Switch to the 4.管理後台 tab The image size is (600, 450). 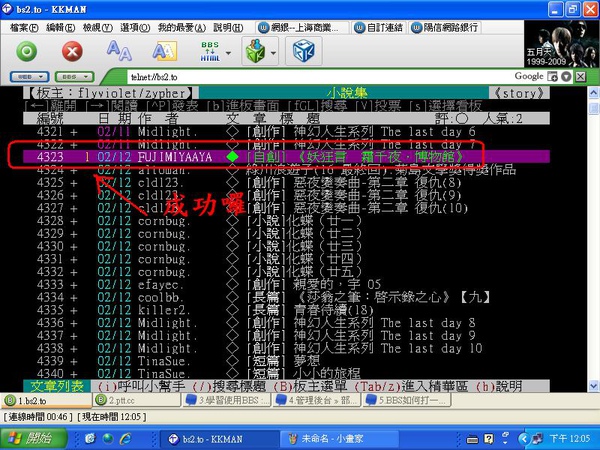(317, 400)
